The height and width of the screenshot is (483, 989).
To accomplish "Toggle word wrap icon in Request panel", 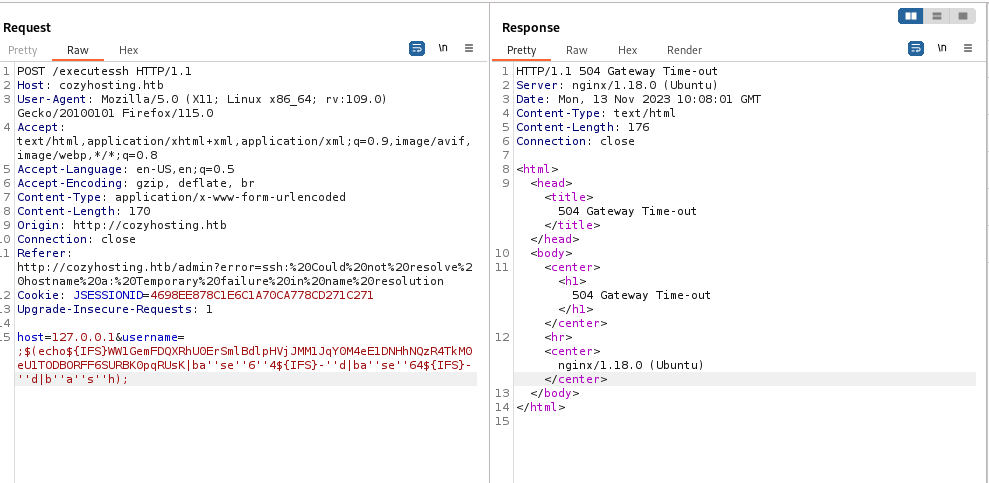I will pos(417,49).
